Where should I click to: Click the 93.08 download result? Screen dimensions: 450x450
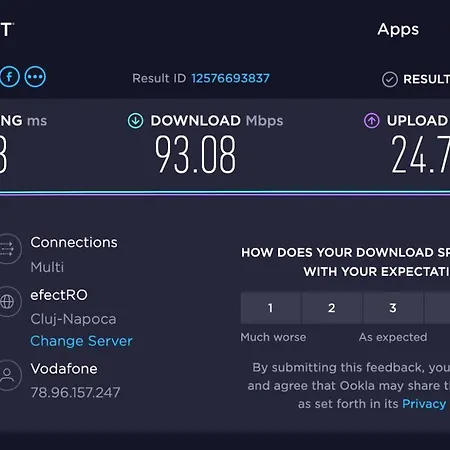[x=196, y=154]
